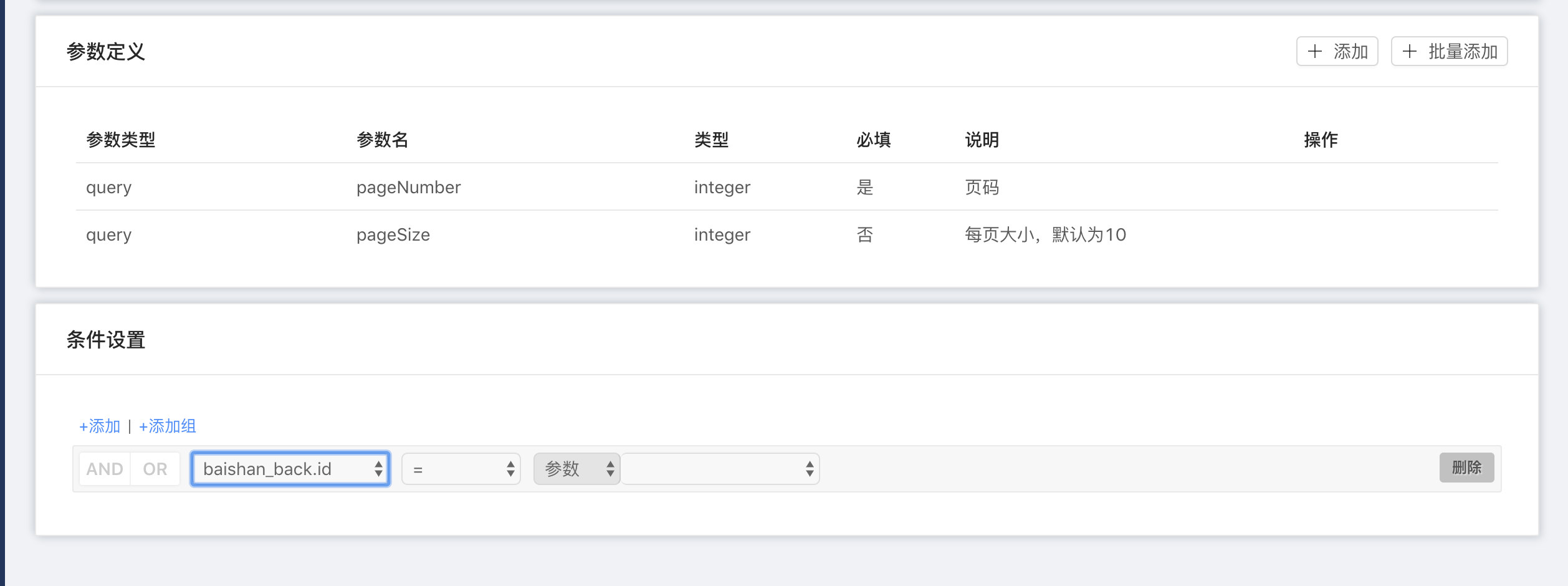This screenshot has width=1568, height=586.
Task: Click the plus icon on the 批量添加 button
Action: point(1409,51)
